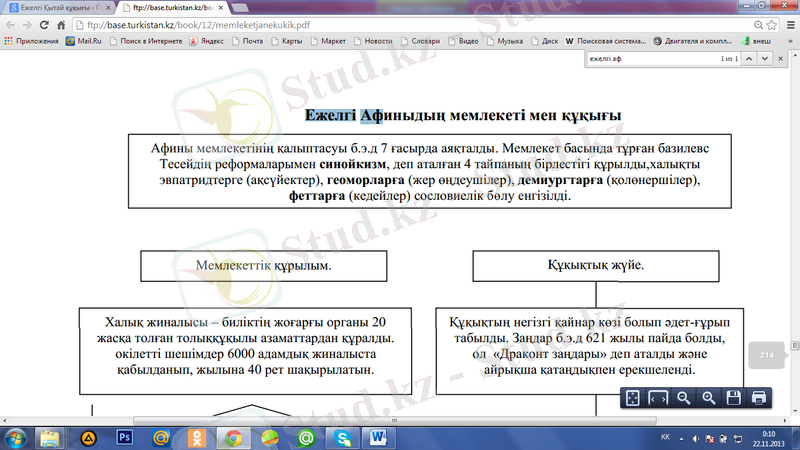Open the Поиск в Интернете bookmark
Viewport: 800px width, 450px height.
[x=146, y=41]
